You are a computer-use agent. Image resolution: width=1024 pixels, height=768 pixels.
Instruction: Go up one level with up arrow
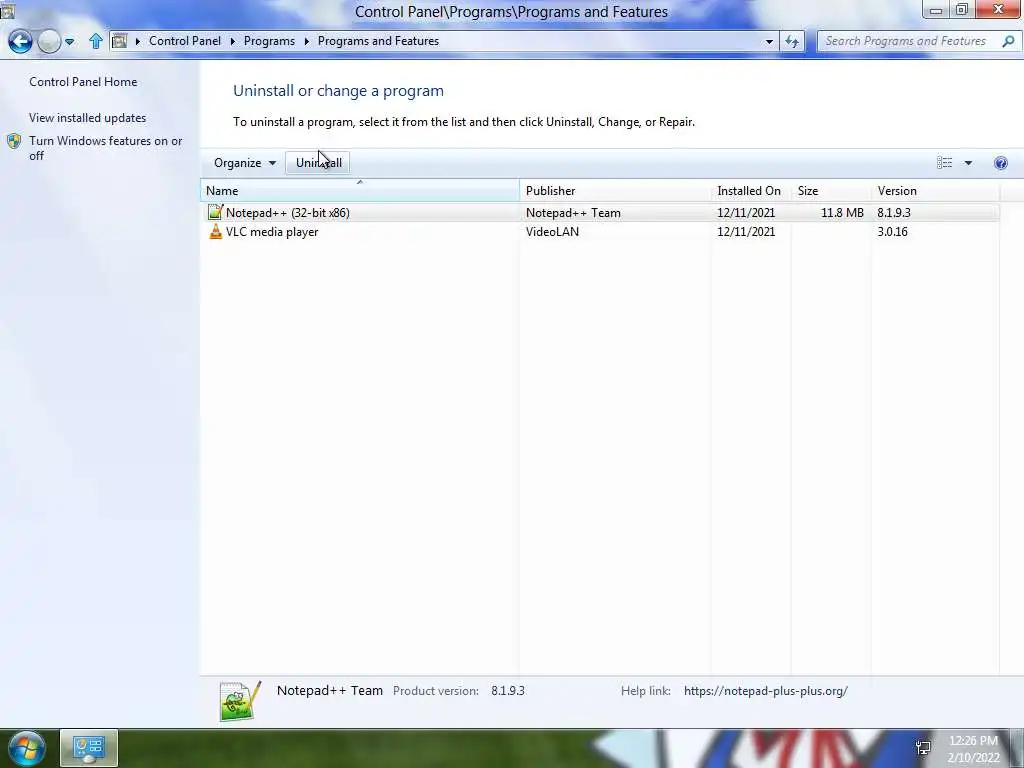[95, 41]
